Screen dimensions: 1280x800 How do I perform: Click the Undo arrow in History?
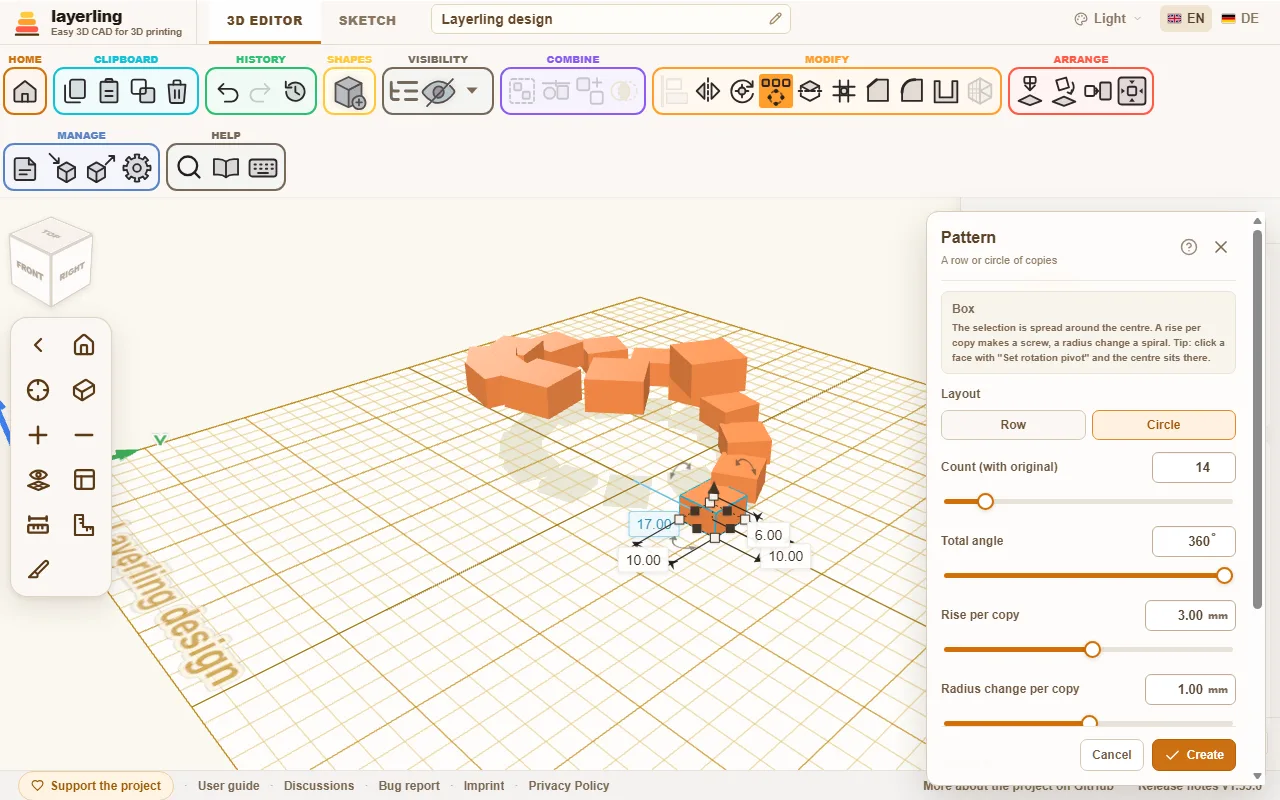coord(228,92)
